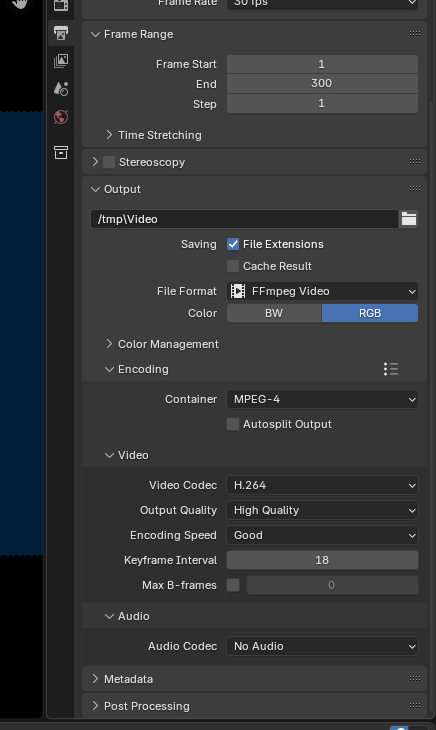This screenshot has width=436, height=730.
Task: Click the Saving label
Action: pyautogui.click(x=199, y=244)
